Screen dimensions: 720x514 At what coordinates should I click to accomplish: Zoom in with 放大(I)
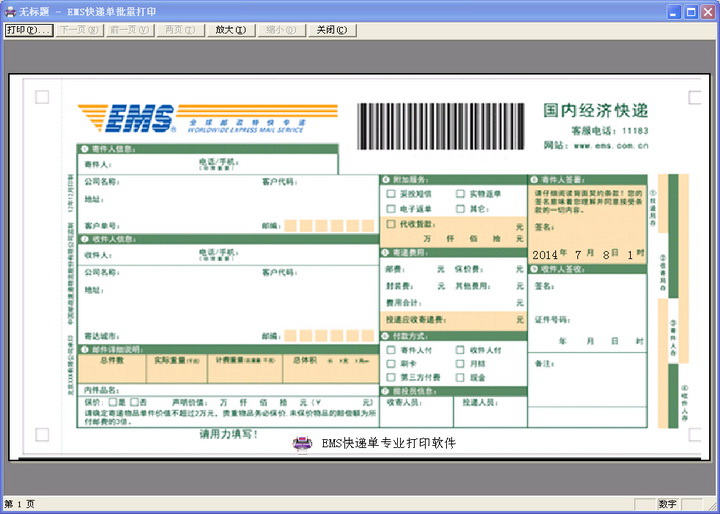coord(231,30)
